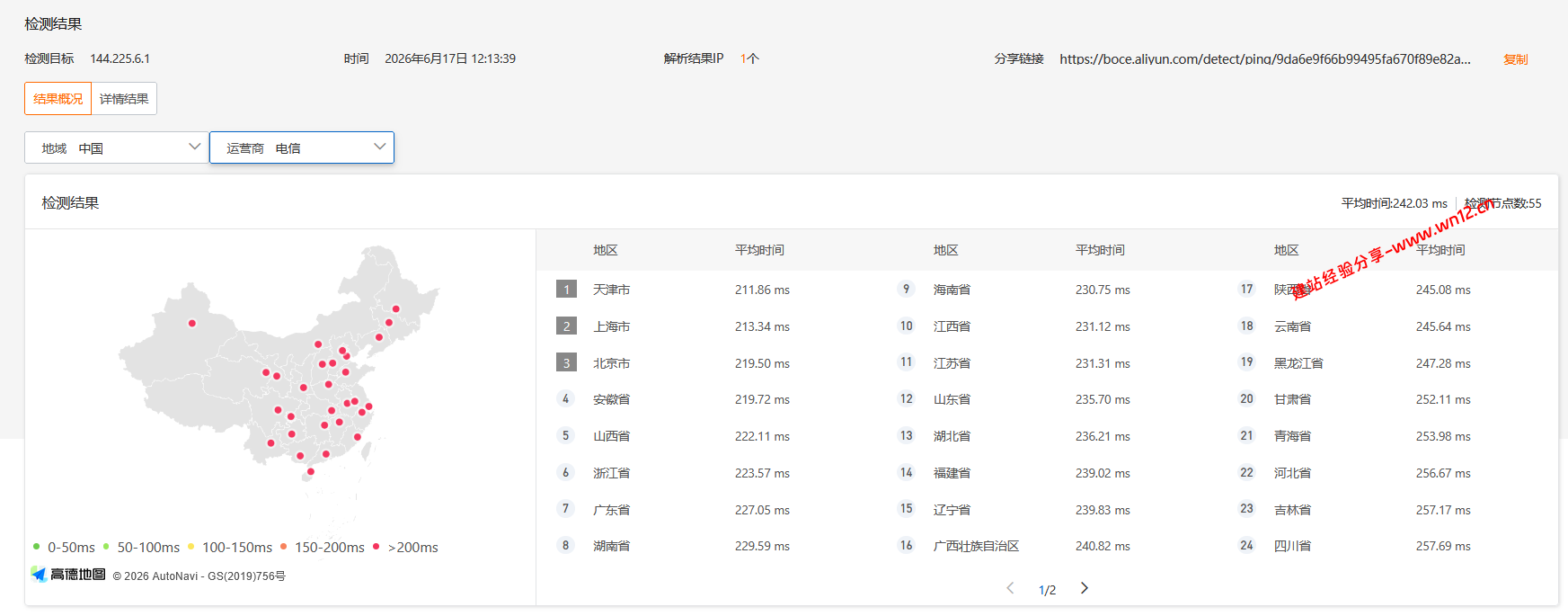The image size is (1568, 616).
Task: Click the 广东省 region entry
Action: coord(611,510)
